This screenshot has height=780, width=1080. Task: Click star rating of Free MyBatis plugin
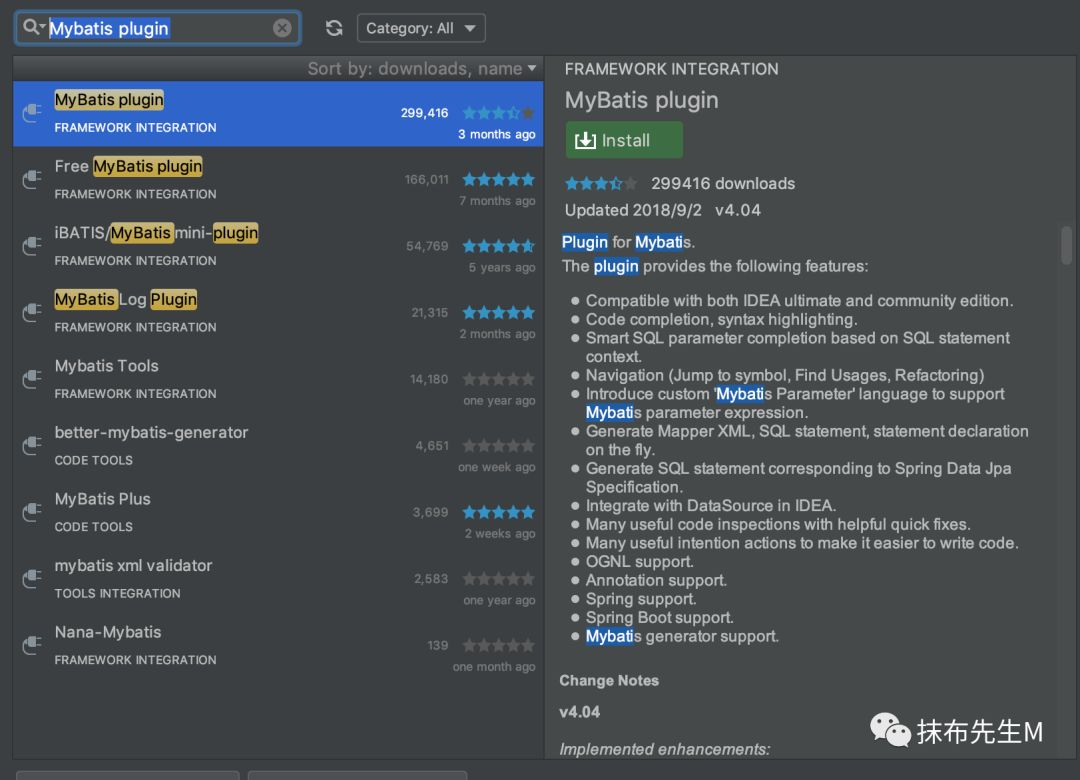click(498, 180)
